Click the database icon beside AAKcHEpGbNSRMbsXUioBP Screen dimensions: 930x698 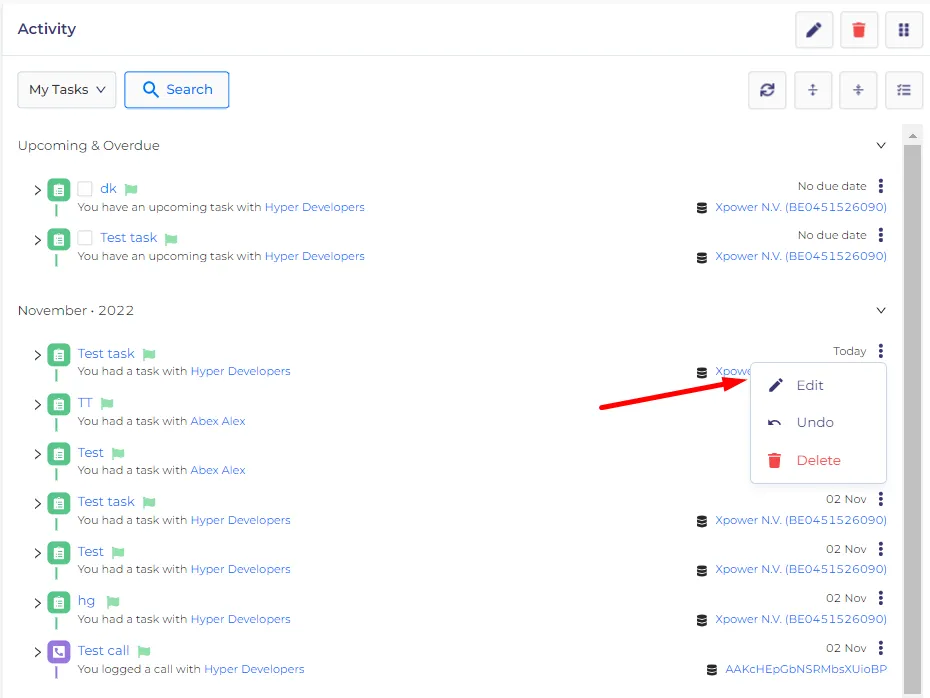712,670
